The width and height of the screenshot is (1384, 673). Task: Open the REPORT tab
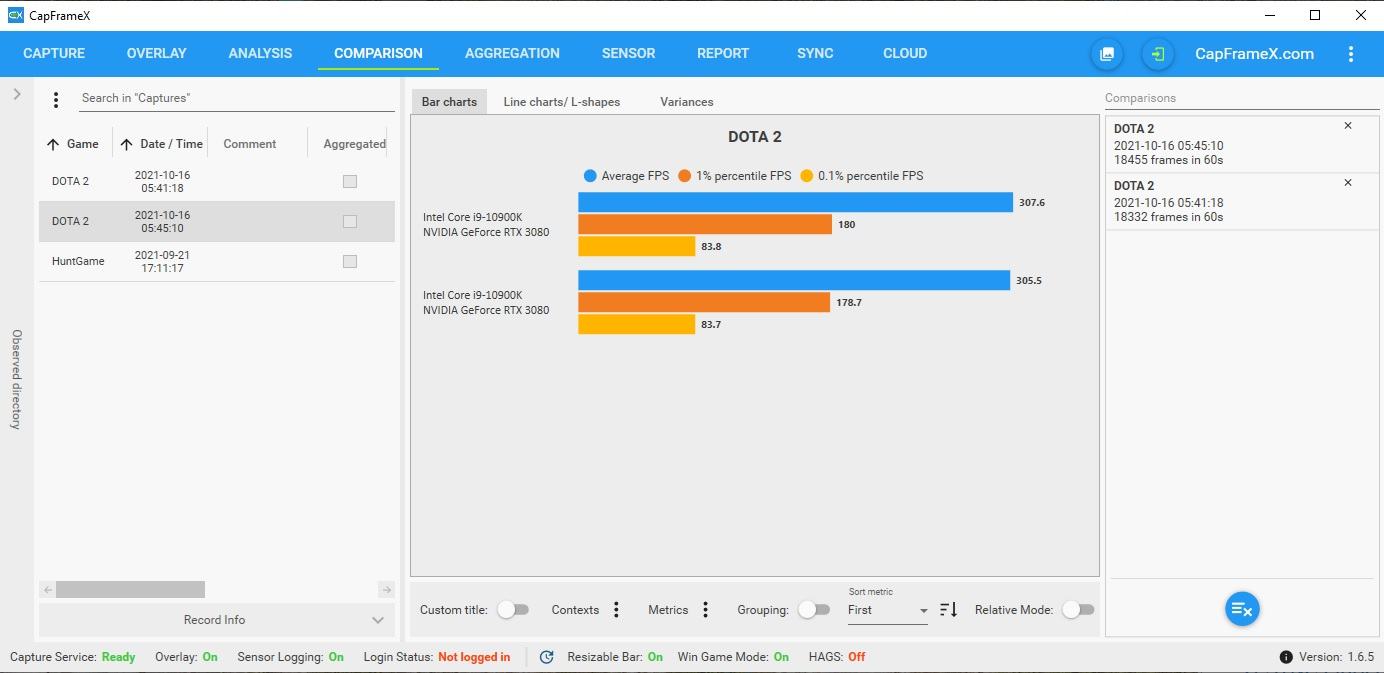pos(723,54)
